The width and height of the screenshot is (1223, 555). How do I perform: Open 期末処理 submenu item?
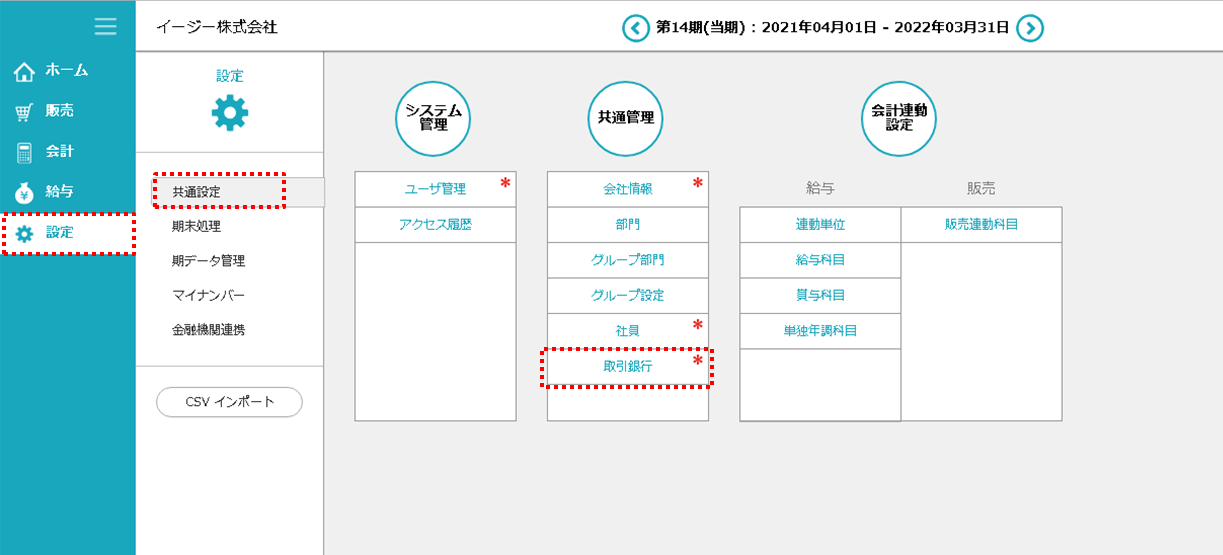(x=196, y=226)
